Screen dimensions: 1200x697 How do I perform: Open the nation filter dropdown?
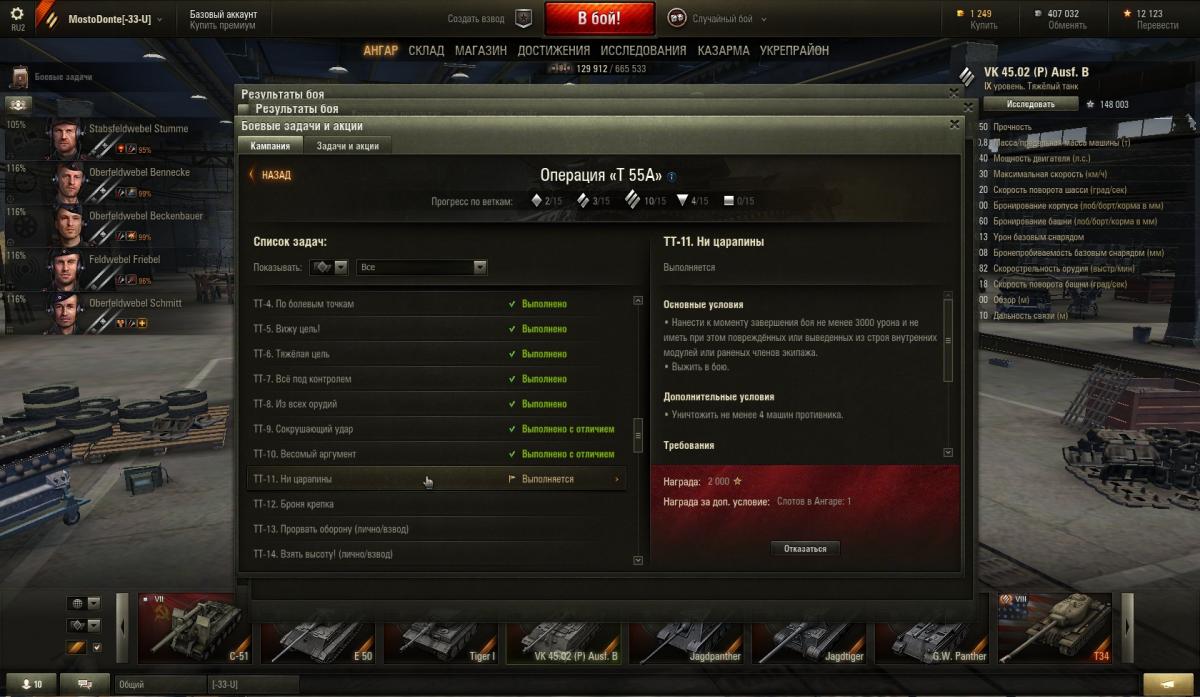84,603
